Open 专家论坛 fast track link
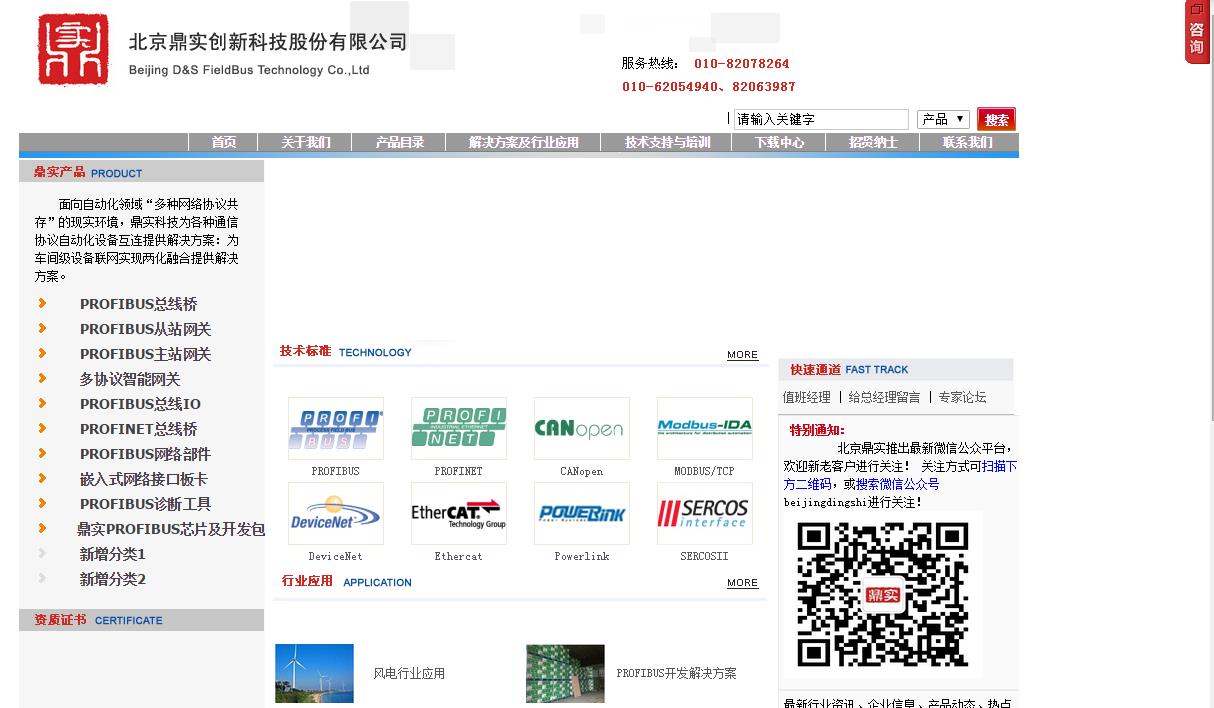Image resolution: width=1214 pixels, height=708 pixels. tap(962, 397)
